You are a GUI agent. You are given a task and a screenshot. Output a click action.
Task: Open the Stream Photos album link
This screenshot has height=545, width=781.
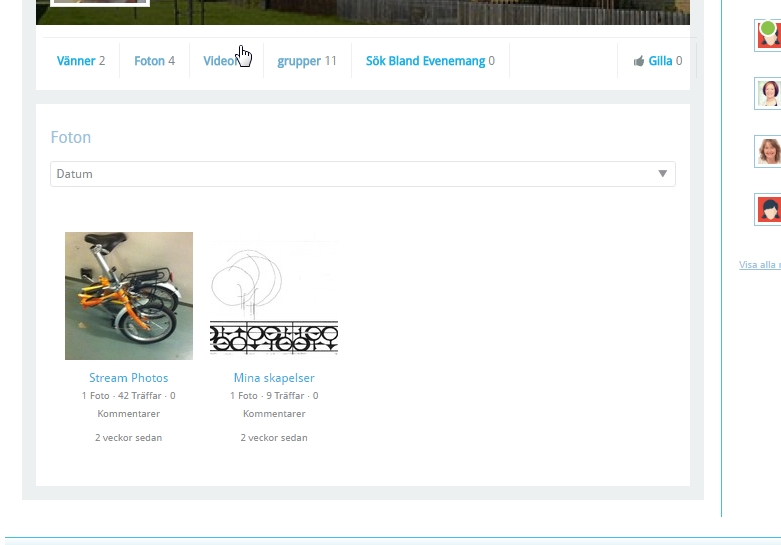(129, 378)
